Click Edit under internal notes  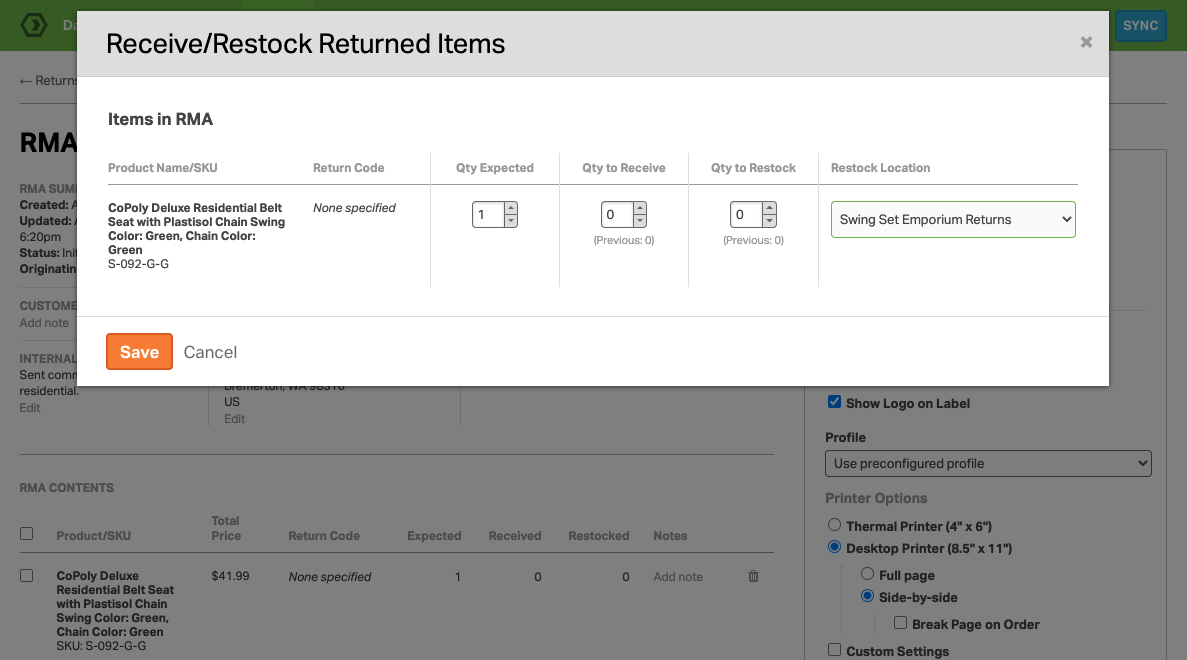(x=30, y=407)
